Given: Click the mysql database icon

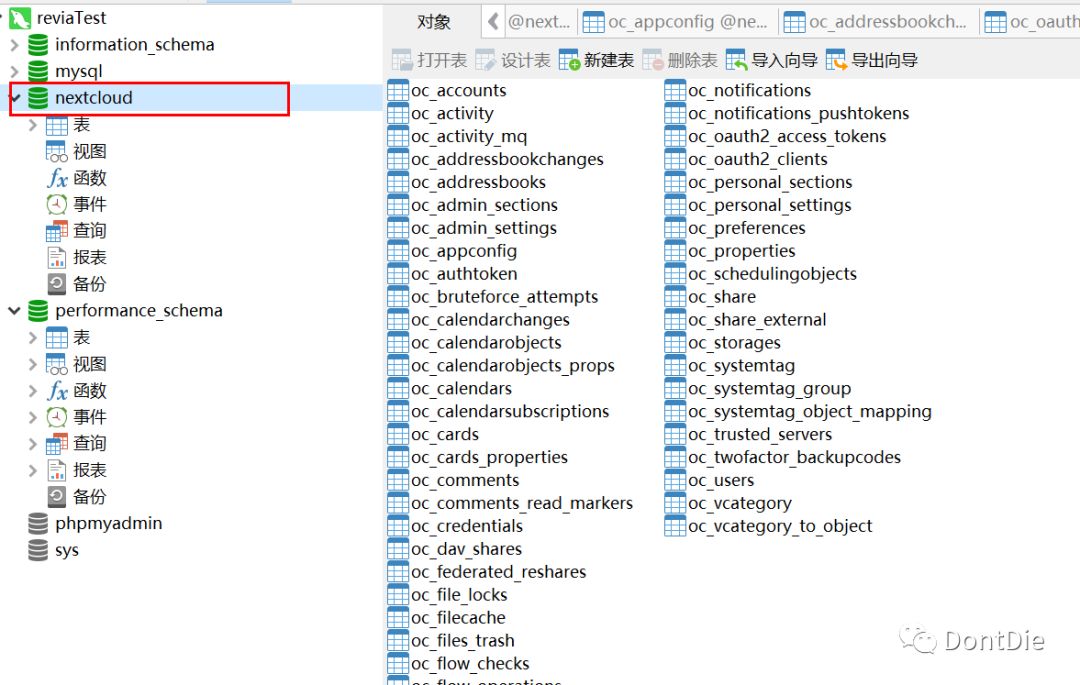Looking at the screenshot, I should (x=38, y=71).
